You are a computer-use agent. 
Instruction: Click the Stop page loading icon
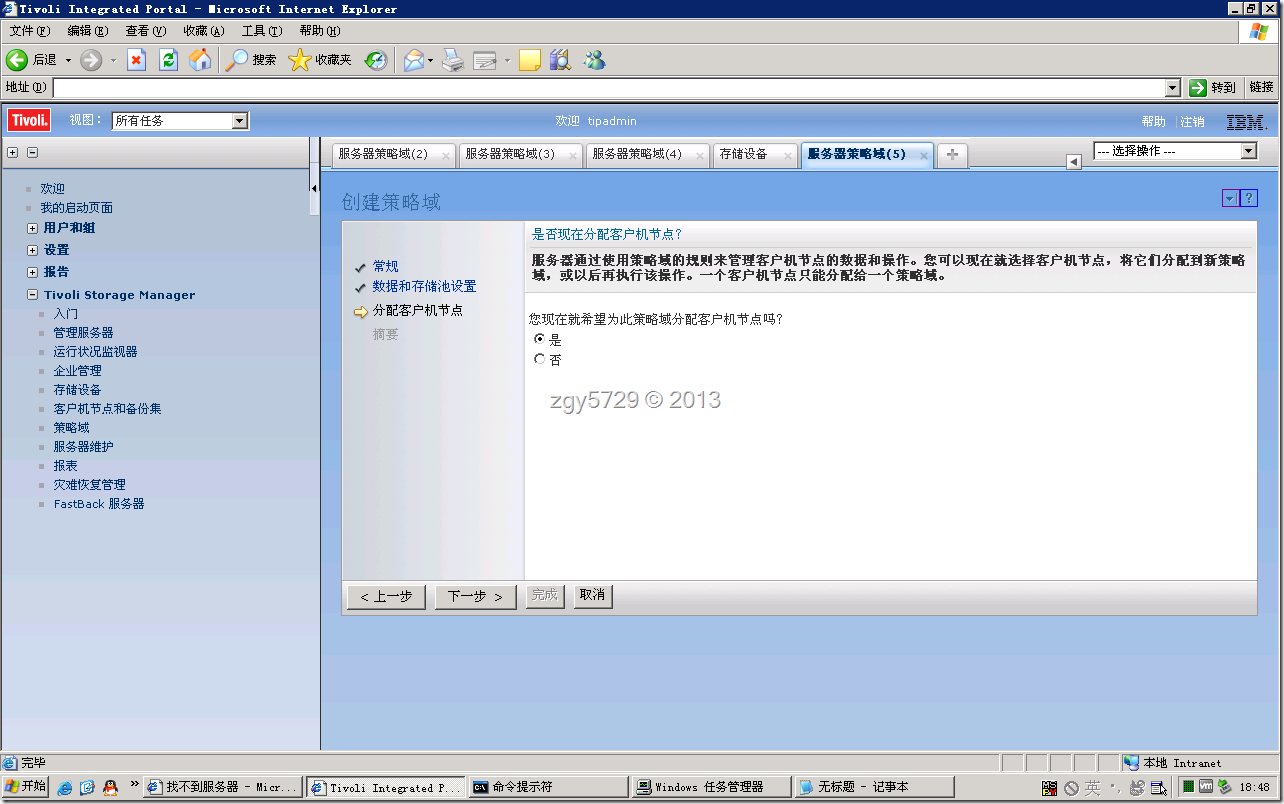137,60
